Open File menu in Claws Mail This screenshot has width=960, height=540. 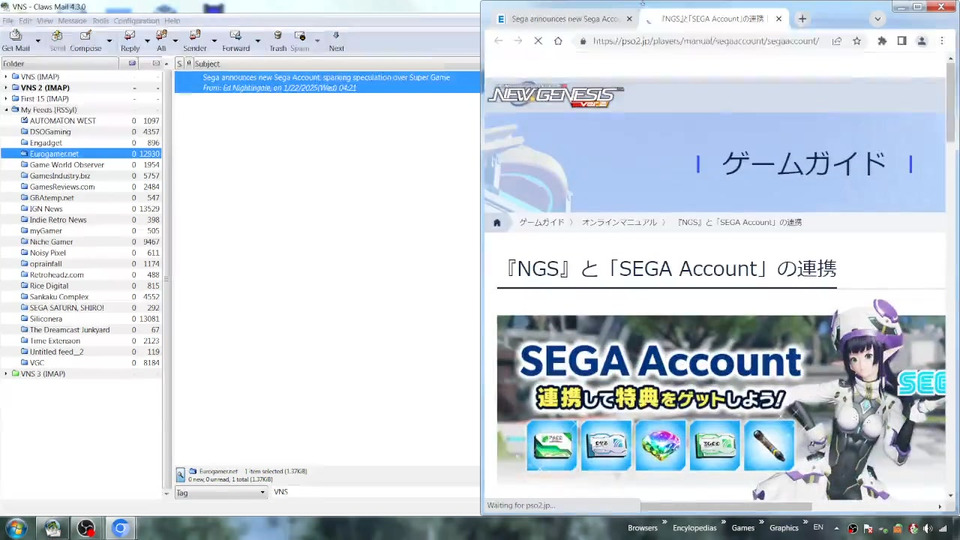coord(8,21)
